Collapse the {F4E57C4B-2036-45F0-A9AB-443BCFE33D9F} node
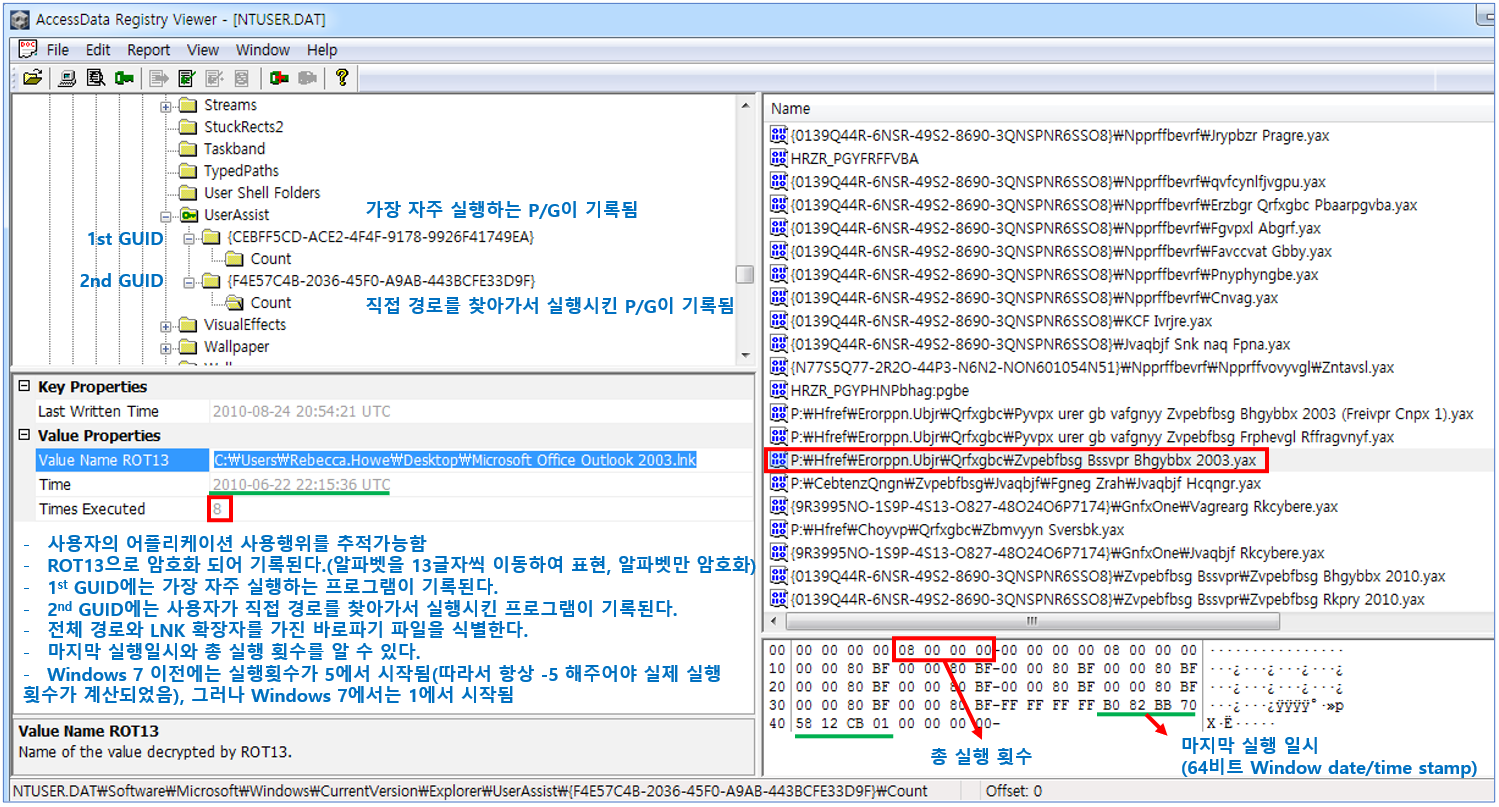The image size is (1499, 807). point(189,282)
